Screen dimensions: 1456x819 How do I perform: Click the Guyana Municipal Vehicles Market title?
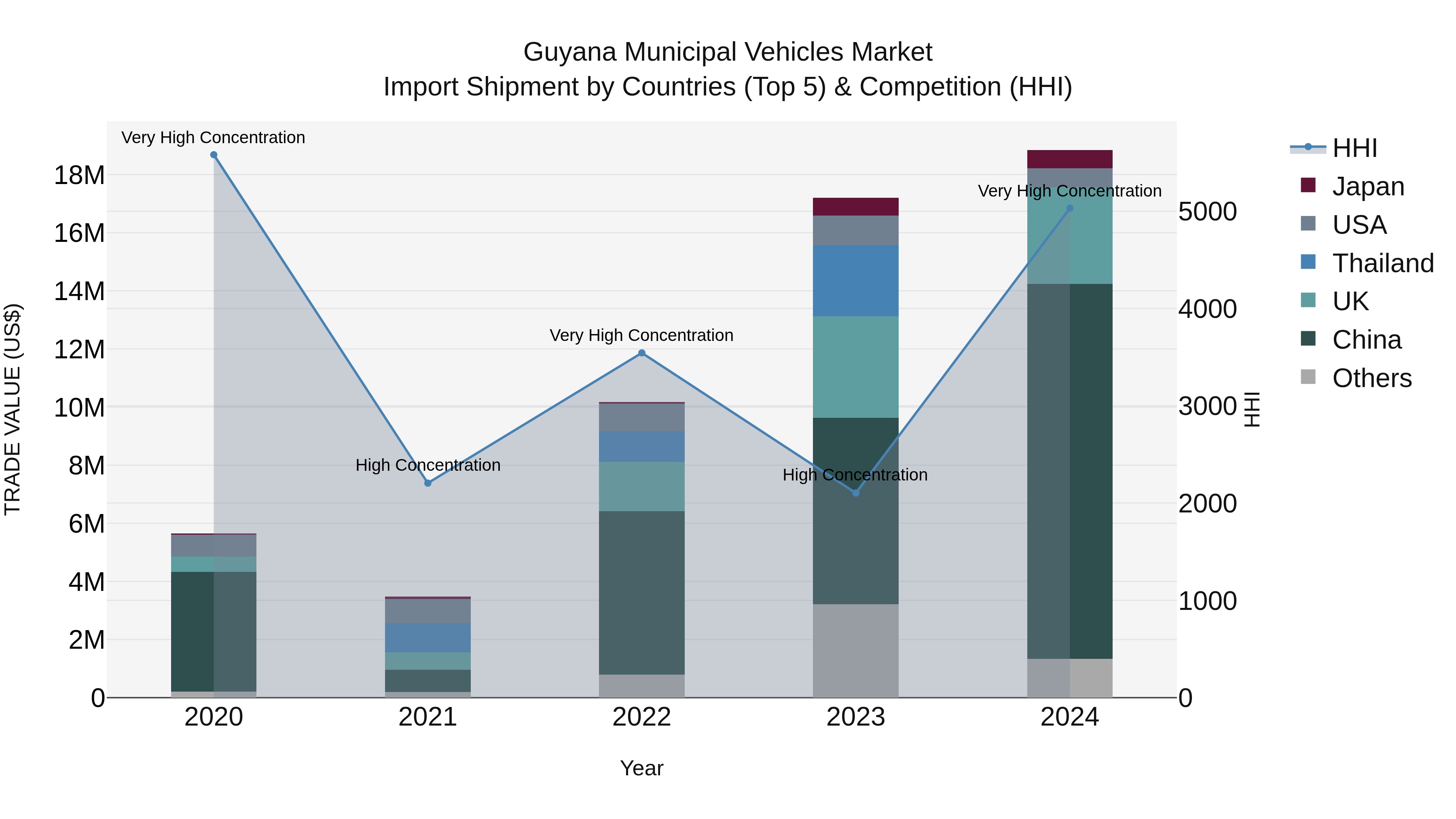coord(728,52)
